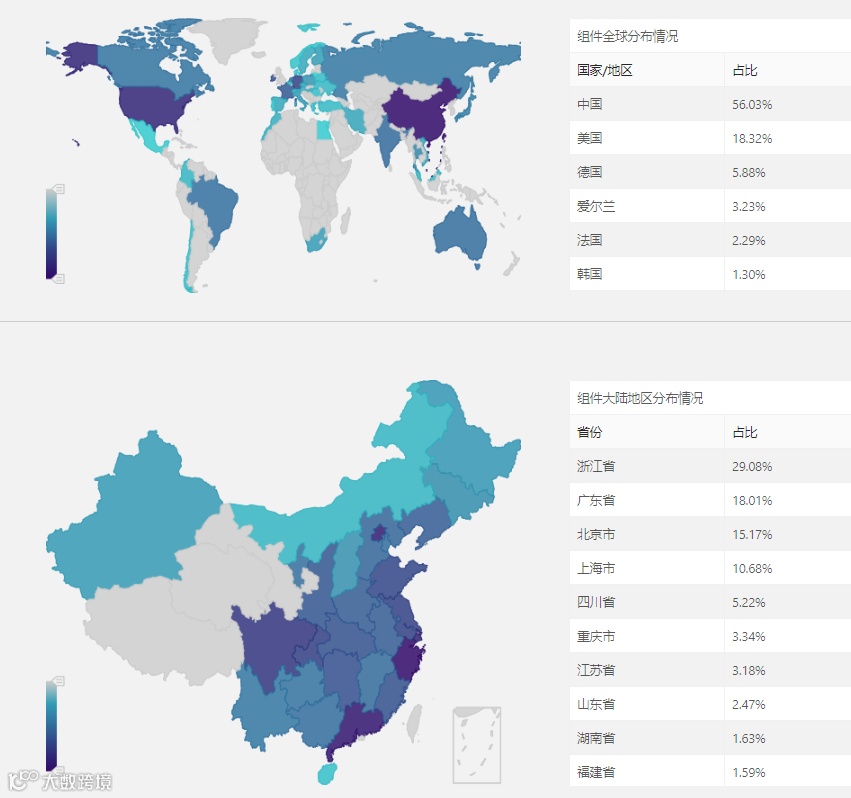Click the 国家/地区 column header
The height and width of the screenshot is (798, 851).
point(605,70)
